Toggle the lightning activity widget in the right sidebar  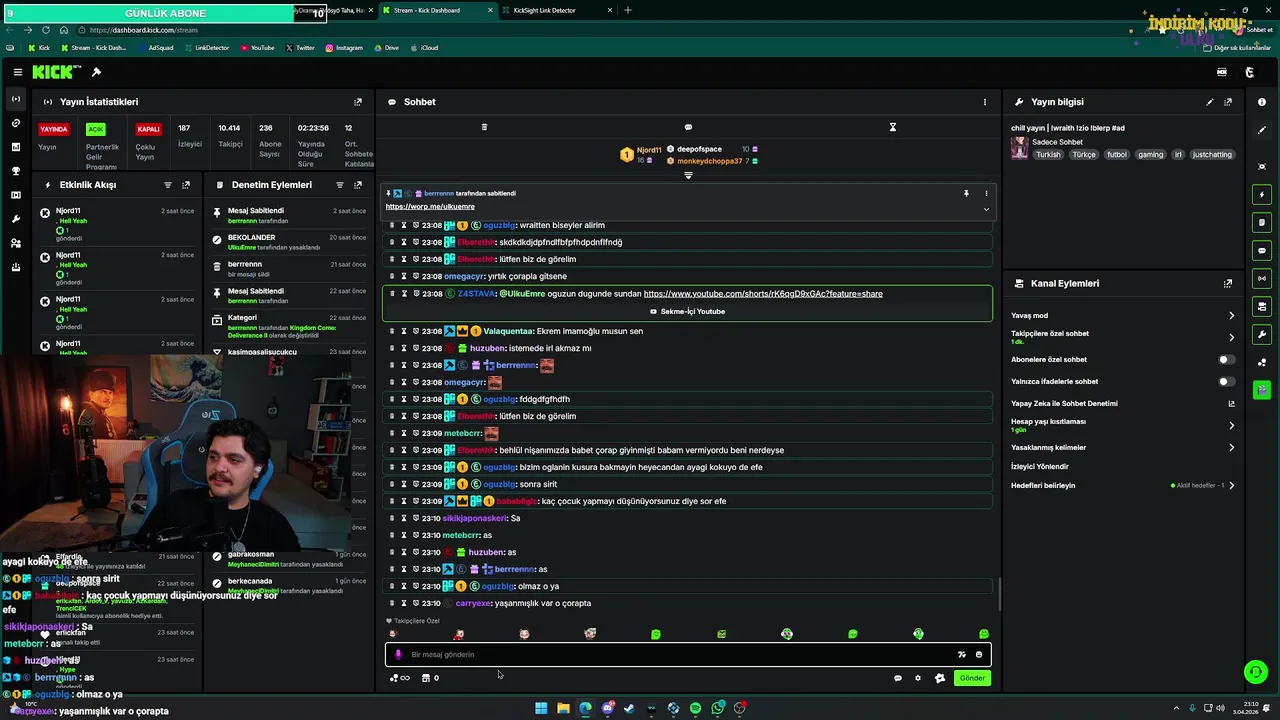pyautogui.click(x=1262, y=194)
